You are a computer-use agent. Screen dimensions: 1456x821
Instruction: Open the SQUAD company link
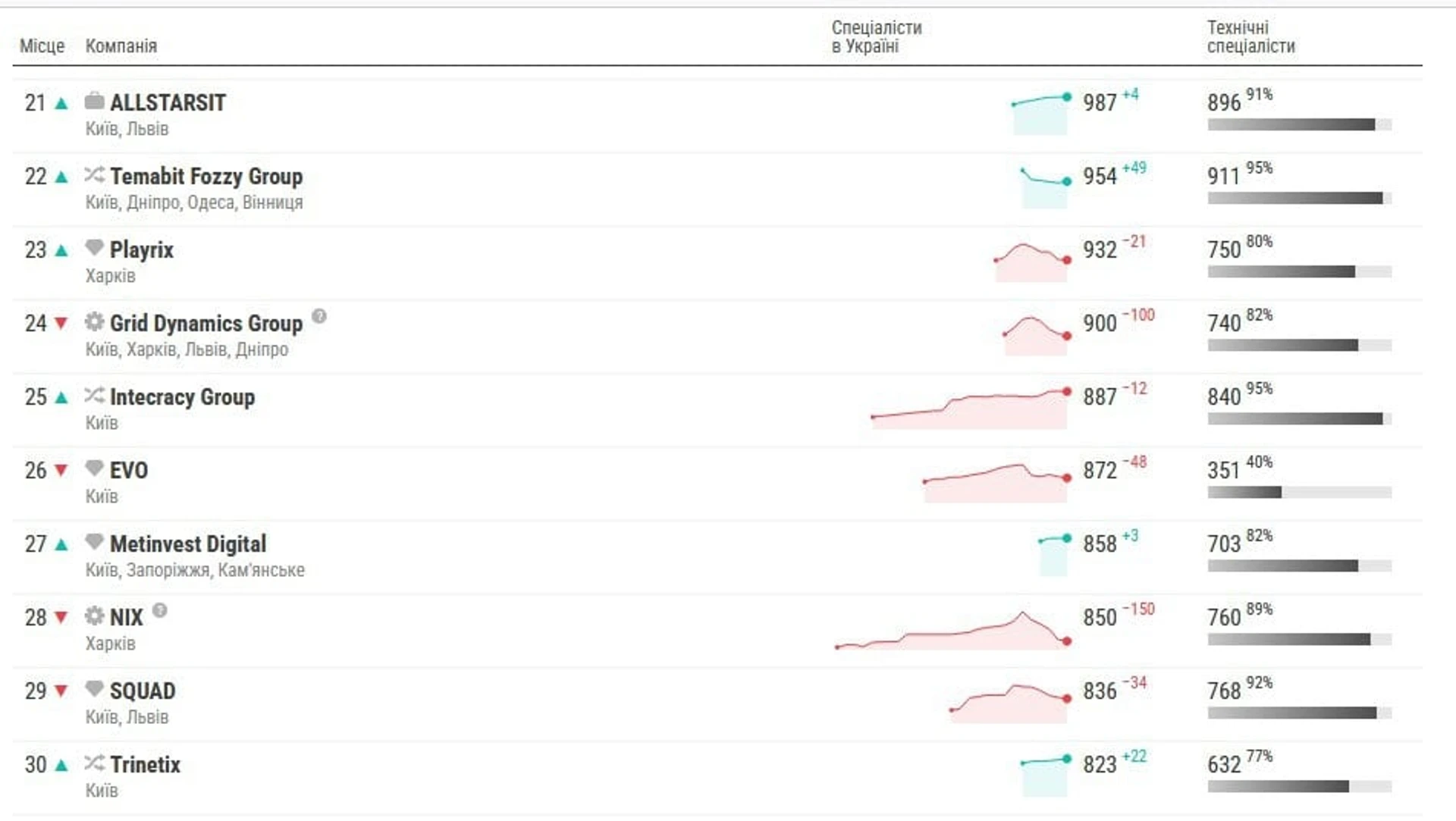coord(143,691)
